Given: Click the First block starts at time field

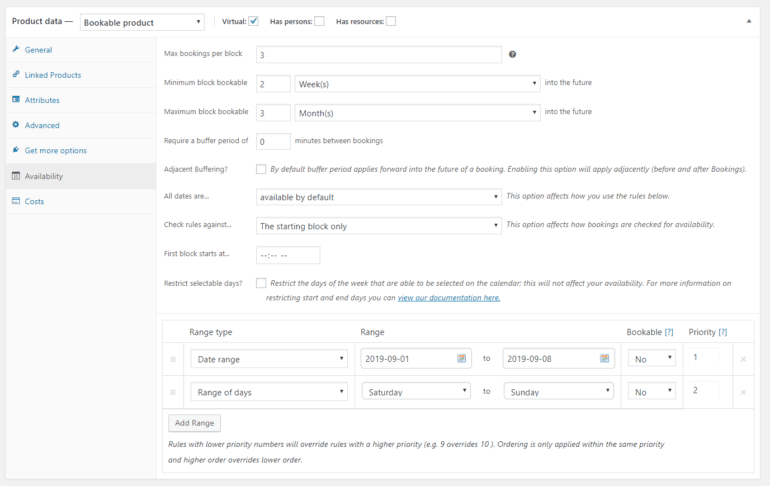Looking at the screenshot, I should pyautogui.click(x=288, y=255).
